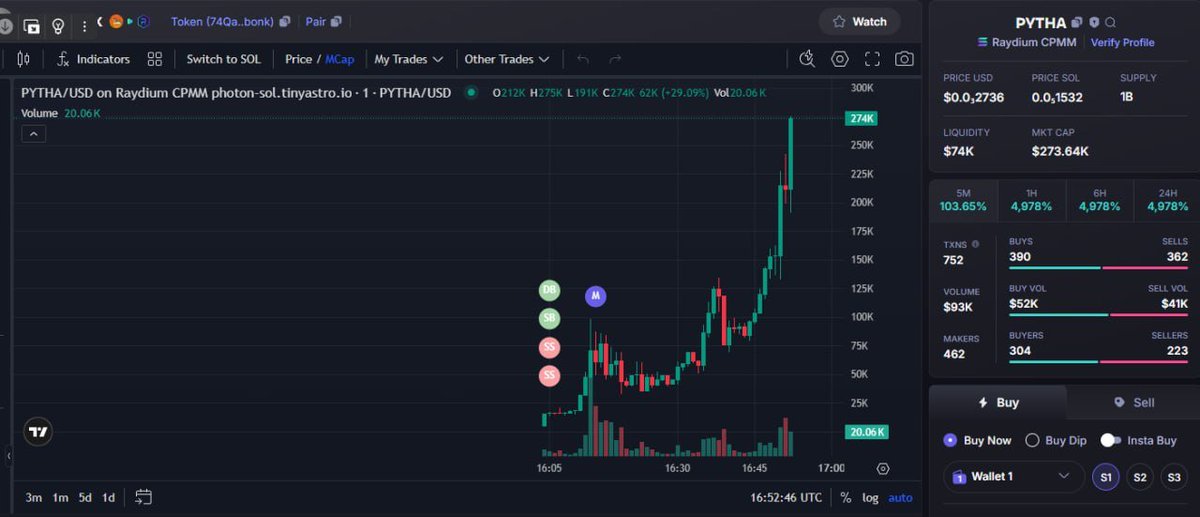This screenshot has width=1200, height=517.
Task: Click the DB trade marker on chart
Action: pos(549,290)
